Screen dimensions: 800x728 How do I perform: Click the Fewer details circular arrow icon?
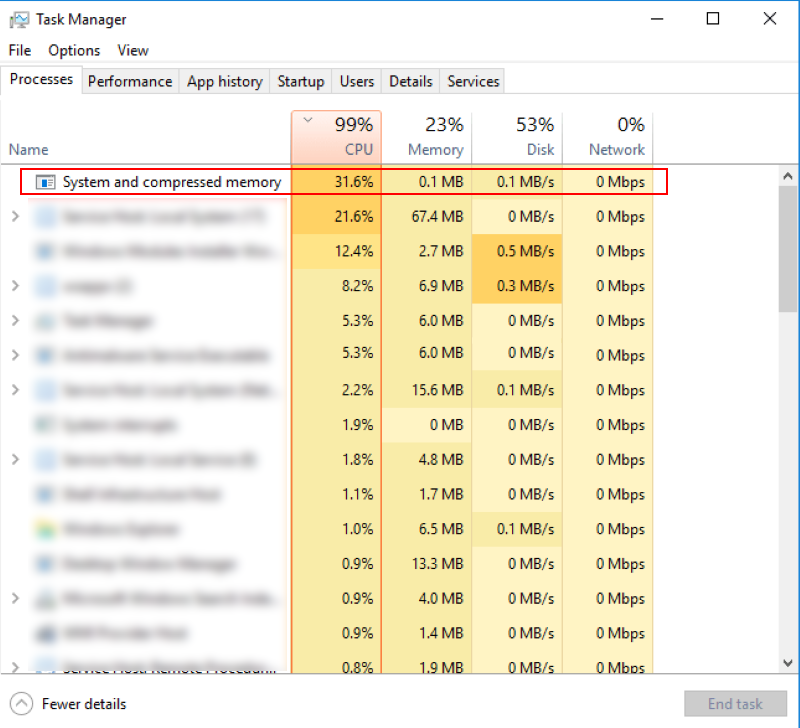pos(22,704)
